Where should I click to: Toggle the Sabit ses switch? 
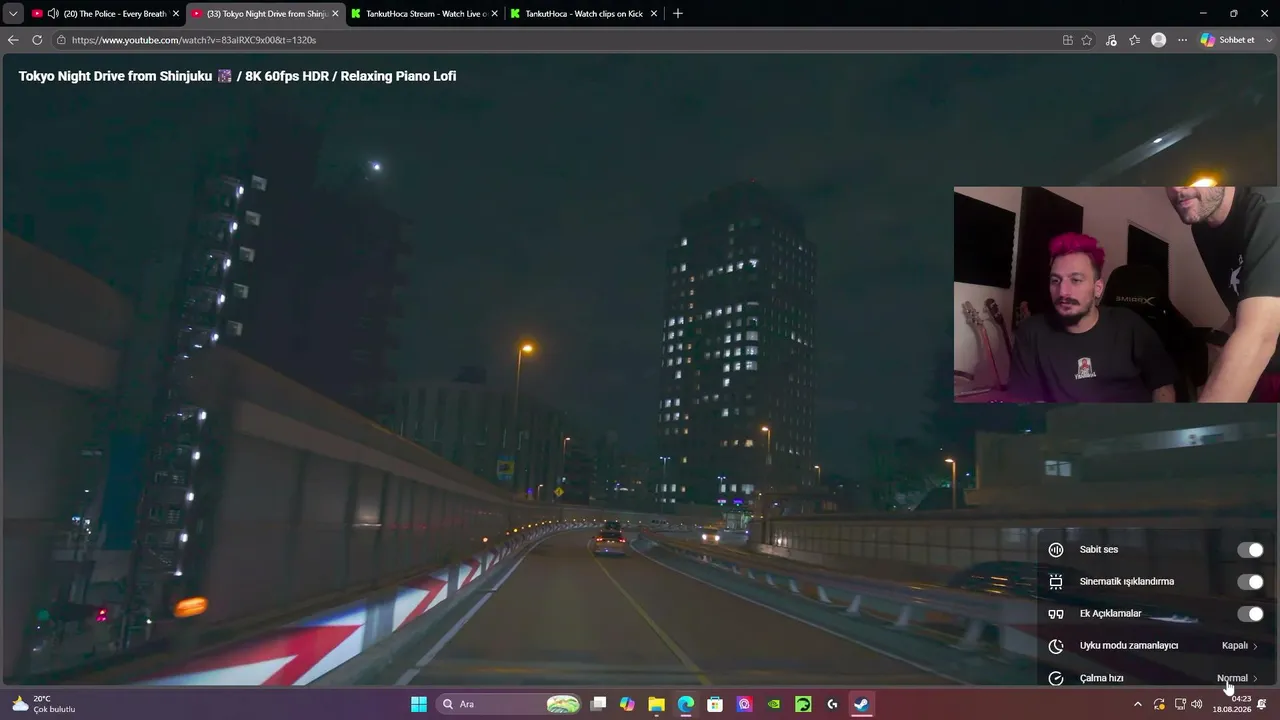1250,550
